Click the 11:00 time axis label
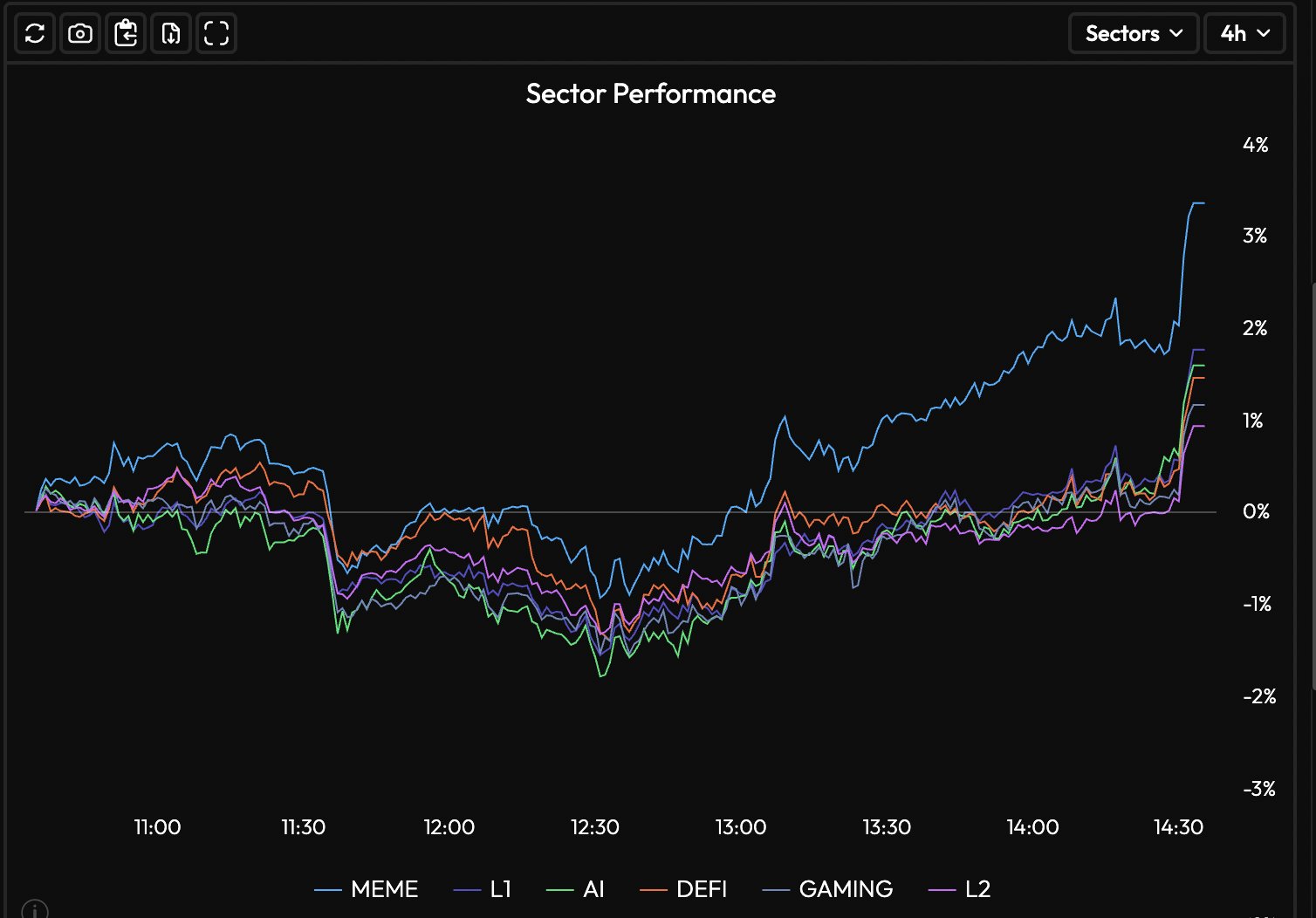Viewport: 1316px width, 918px height. (x=157, y=827)
